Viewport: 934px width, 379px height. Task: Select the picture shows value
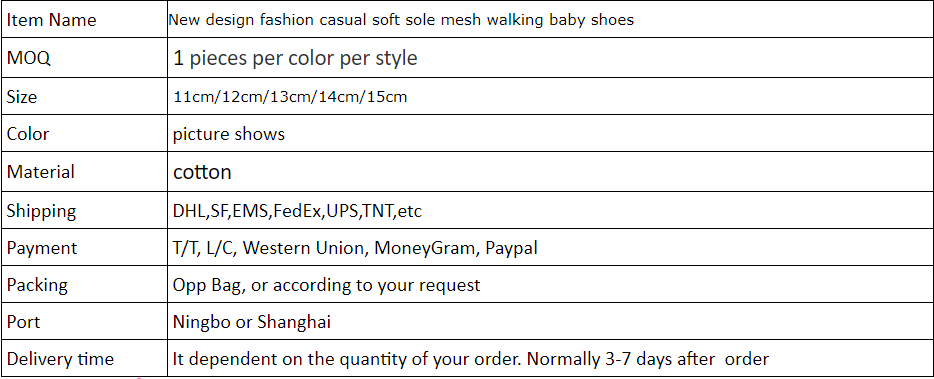229,134
